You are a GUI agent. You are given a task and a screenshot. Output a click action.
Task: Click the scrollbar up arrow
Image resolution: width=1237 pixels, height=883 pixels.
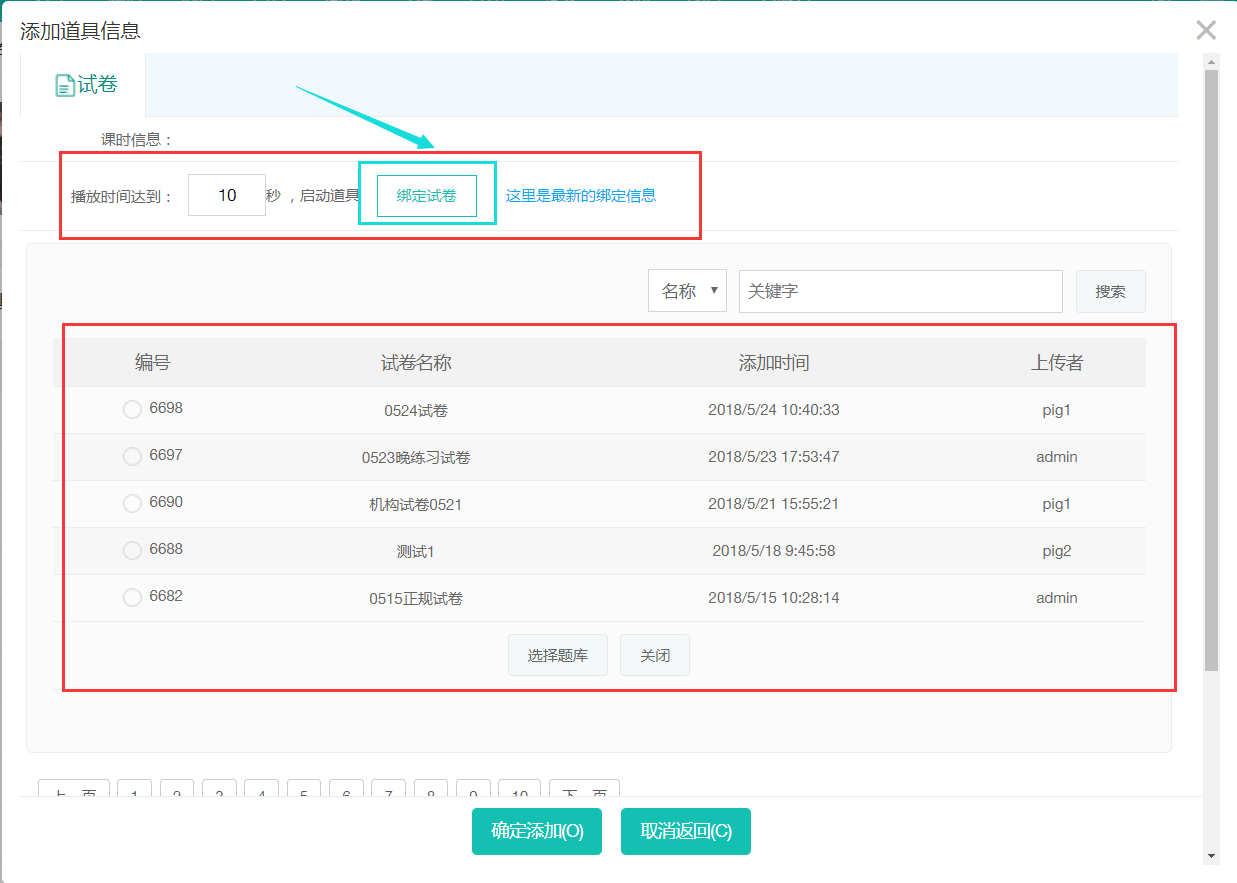1211,62
